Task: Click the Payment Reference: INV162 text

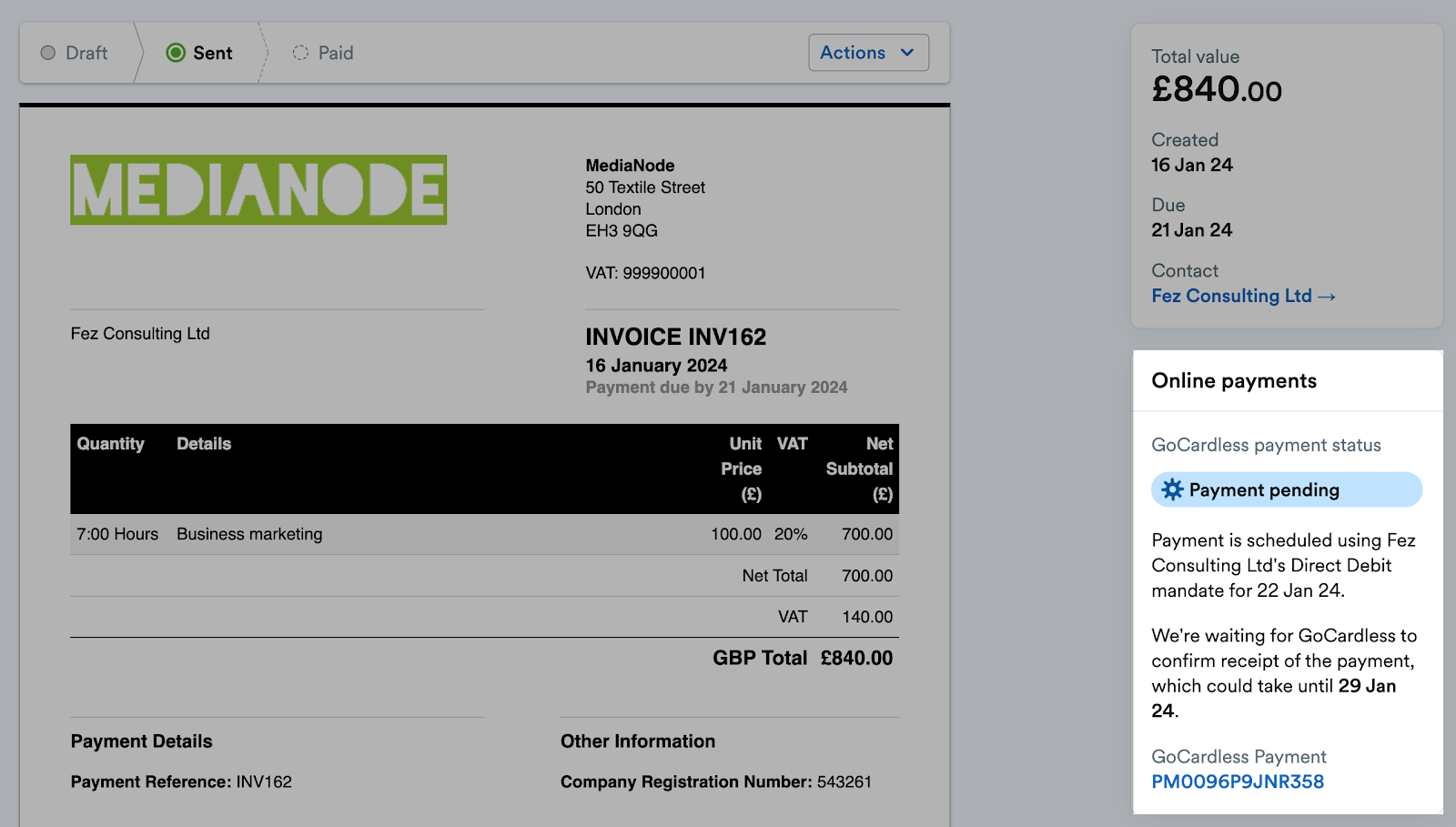Action: click(181, 782)
